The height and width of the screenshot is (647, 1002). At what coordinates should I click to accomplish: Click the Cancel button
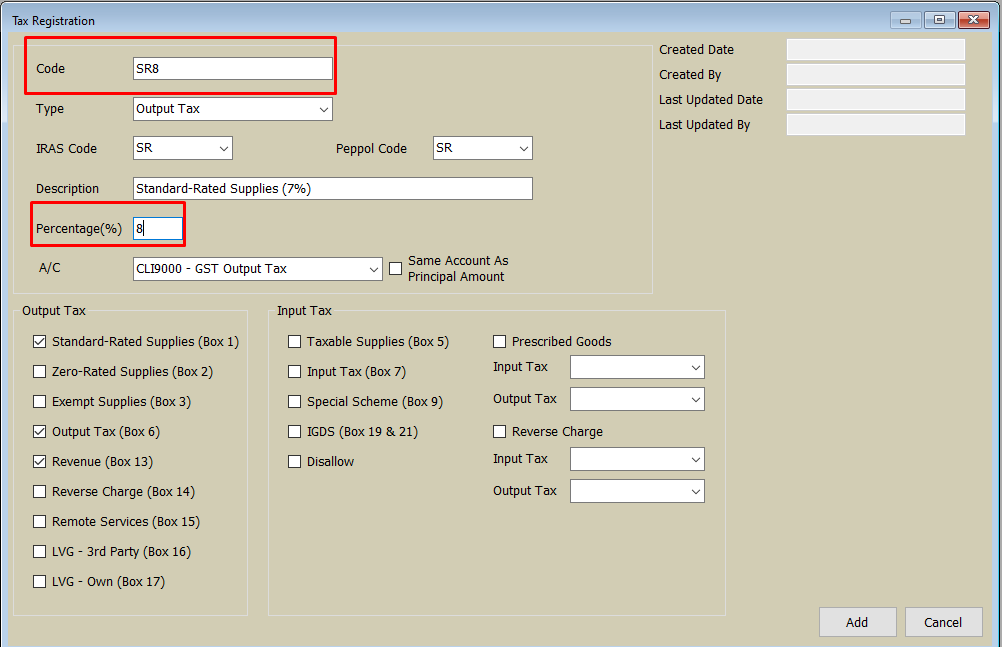(x=943, y=622)
